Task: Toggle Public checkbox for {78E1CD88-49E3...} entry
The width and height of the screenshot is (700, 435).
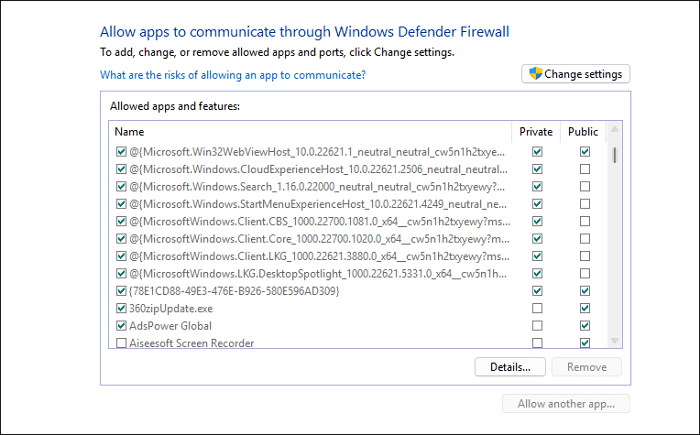Action: pos(585,291)
